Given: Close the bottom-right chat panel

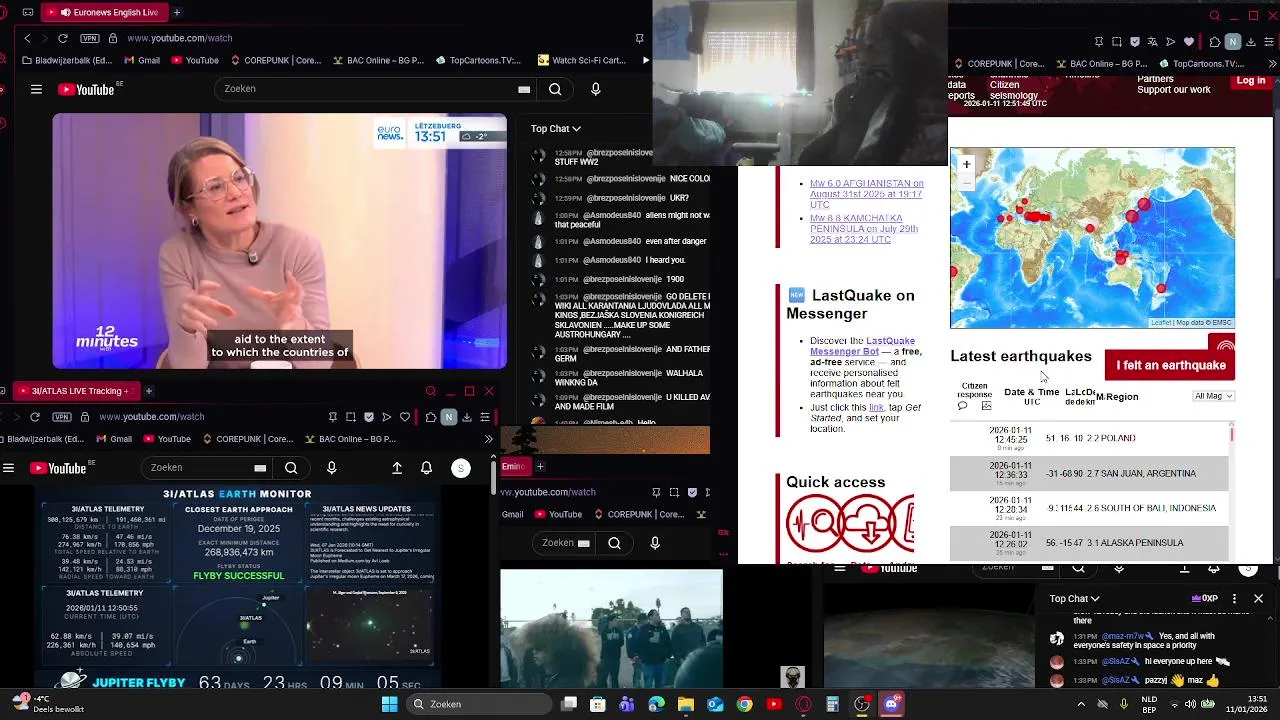Looking at the screenshot, I should click(1258, 599).
